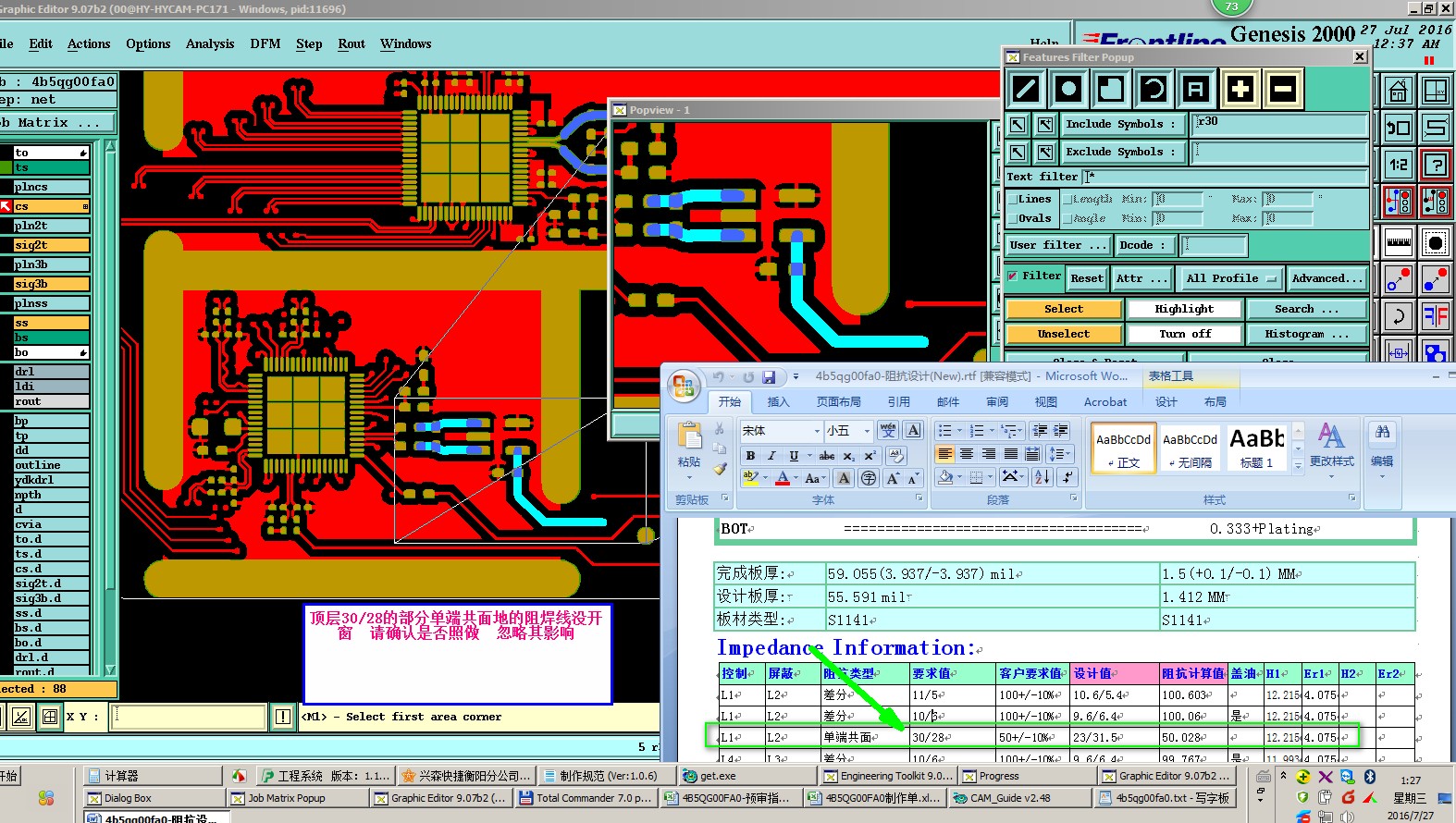Click the Include Symbols input field with r30
The width and height of the screenshot is (1456, 823).
pyautogui.click(x=1280, y=124)
